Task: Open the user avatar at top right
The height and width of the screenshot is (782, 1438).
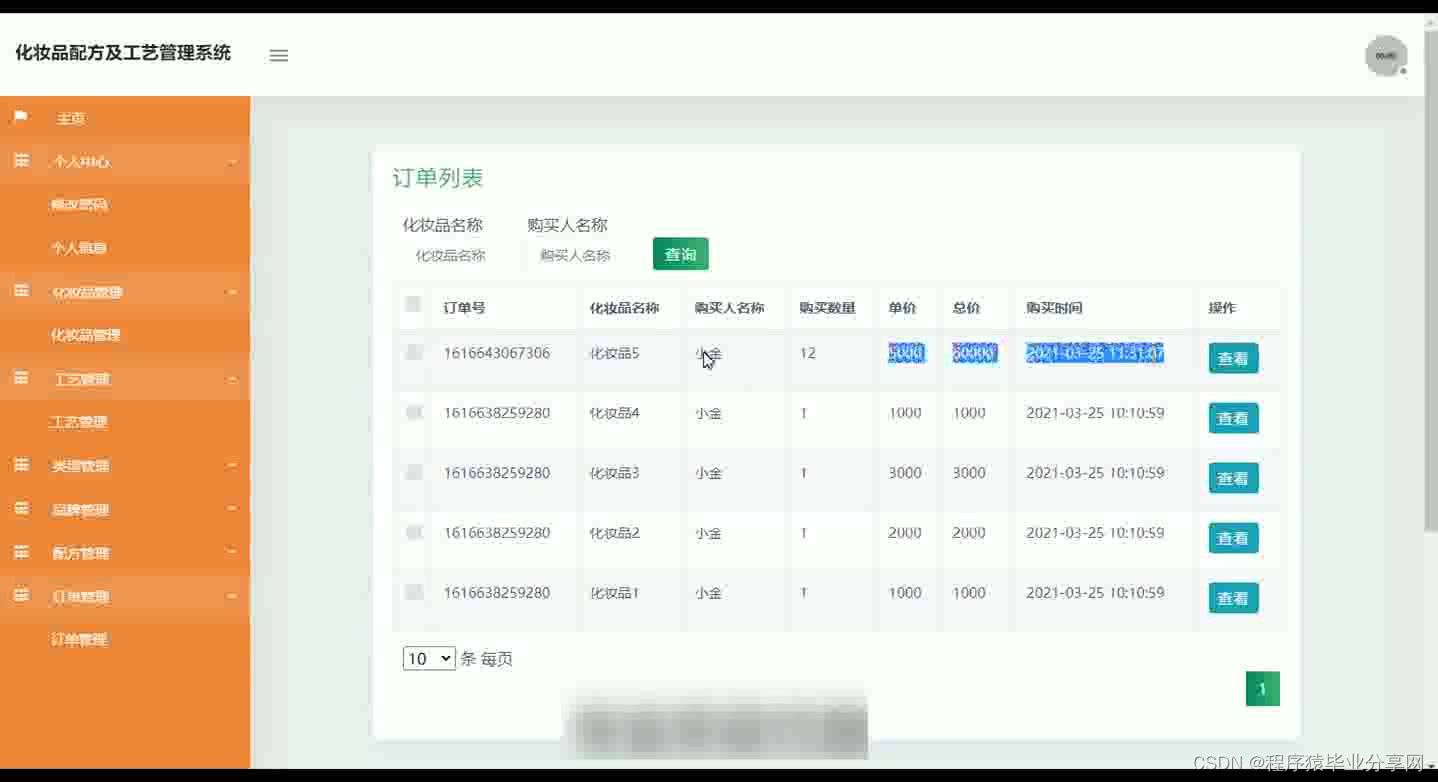Action: (x=1386, y=55)
